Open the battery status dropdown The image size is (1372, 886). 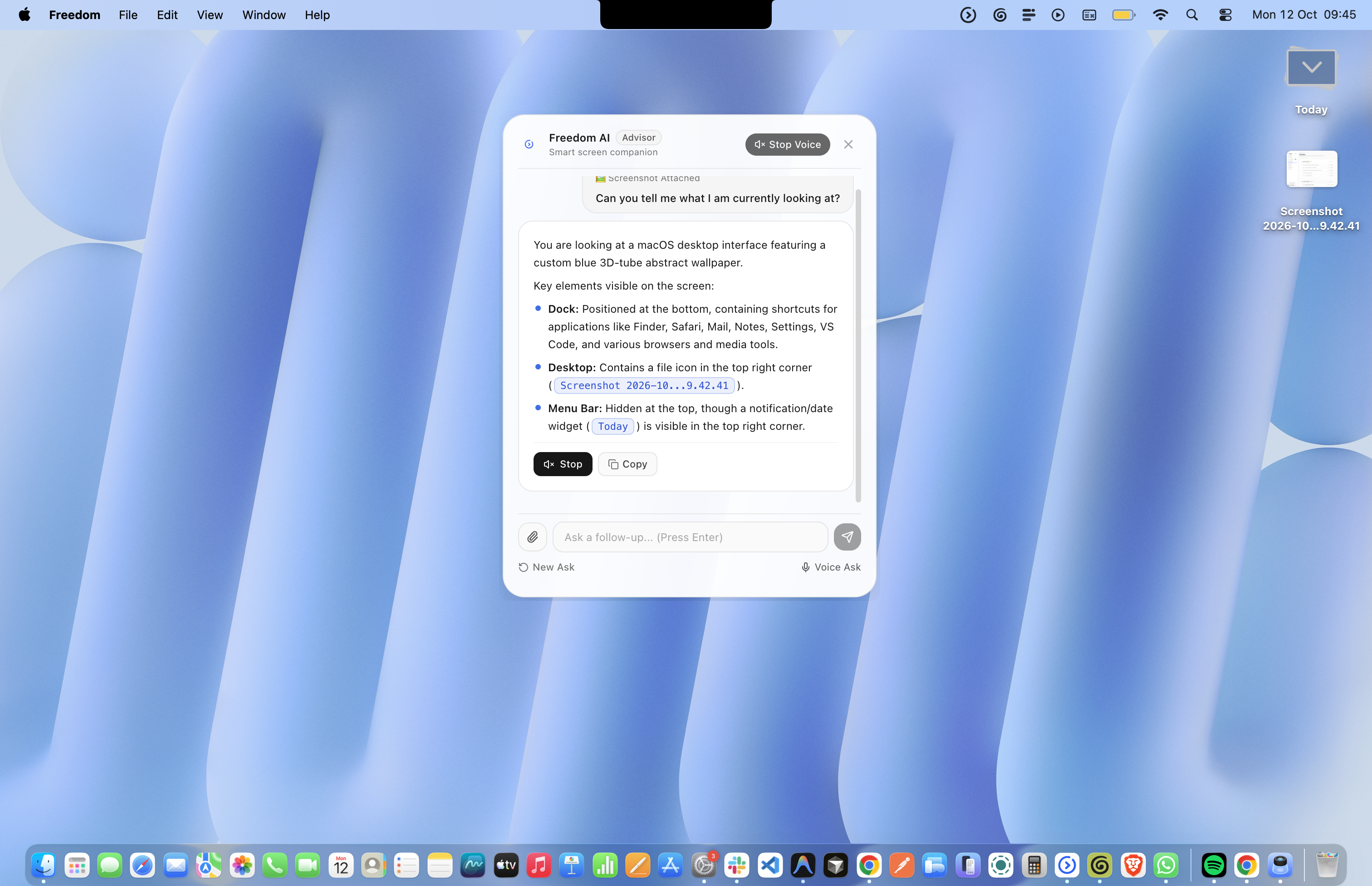point(1123,15)
